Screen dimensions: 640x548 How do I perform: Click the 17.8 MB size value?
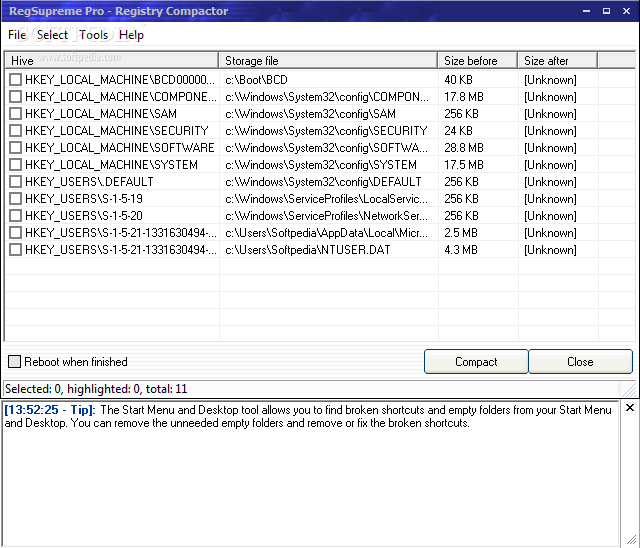(x=464, y=97)
